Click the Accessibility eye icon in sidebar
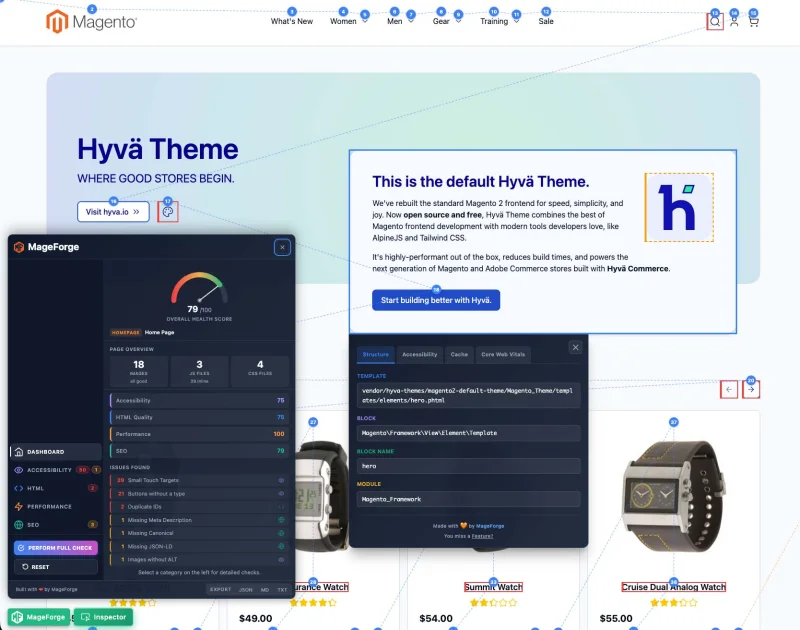Image resolution: width=800 pixels, height=630 pixels. pos(19,470)
